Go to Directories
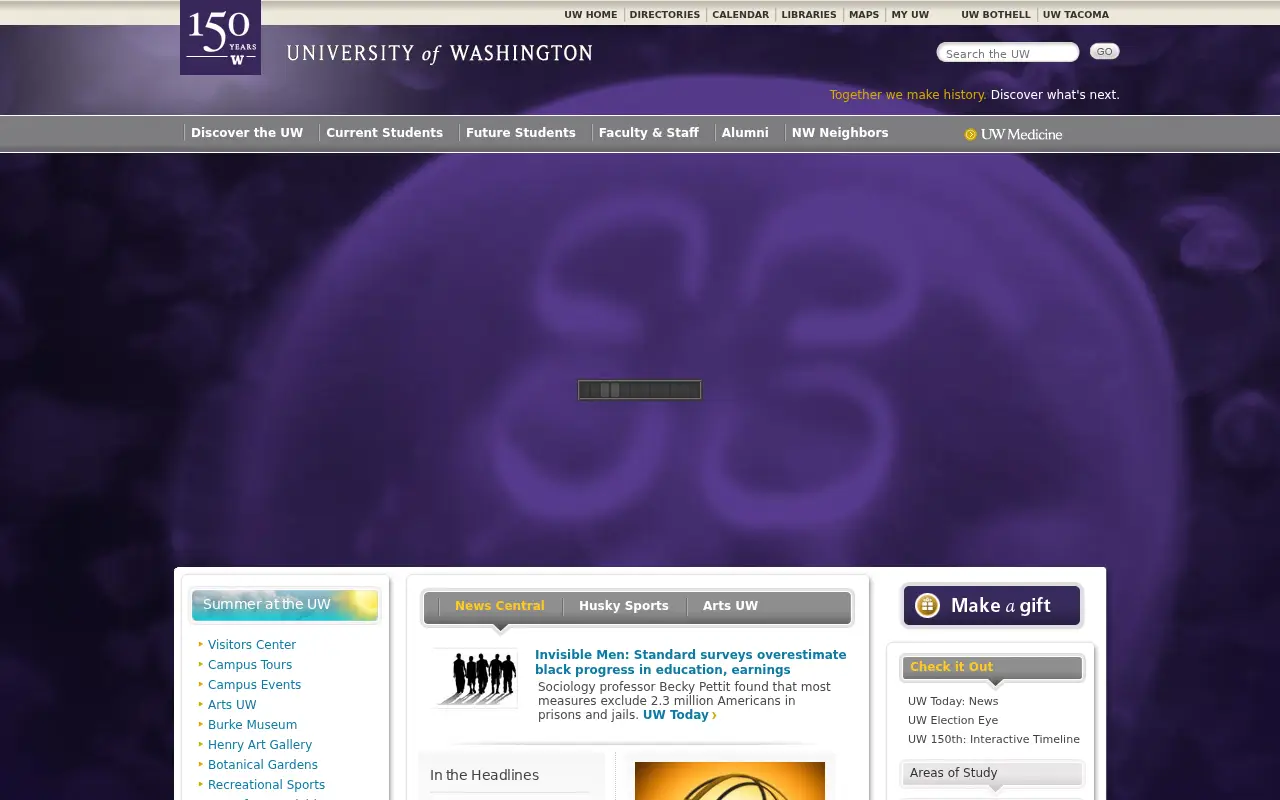The image size is (1280, 800). pos(665,15)
